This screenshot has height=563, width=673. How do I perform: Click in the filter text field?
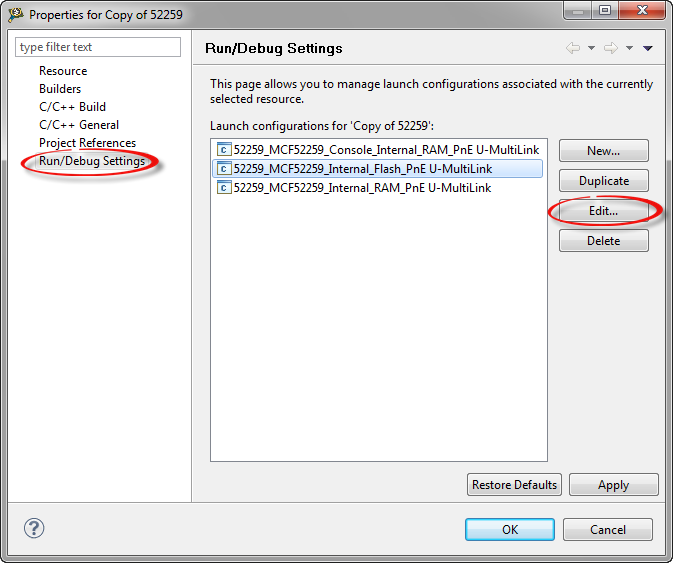tap(98, 47)
